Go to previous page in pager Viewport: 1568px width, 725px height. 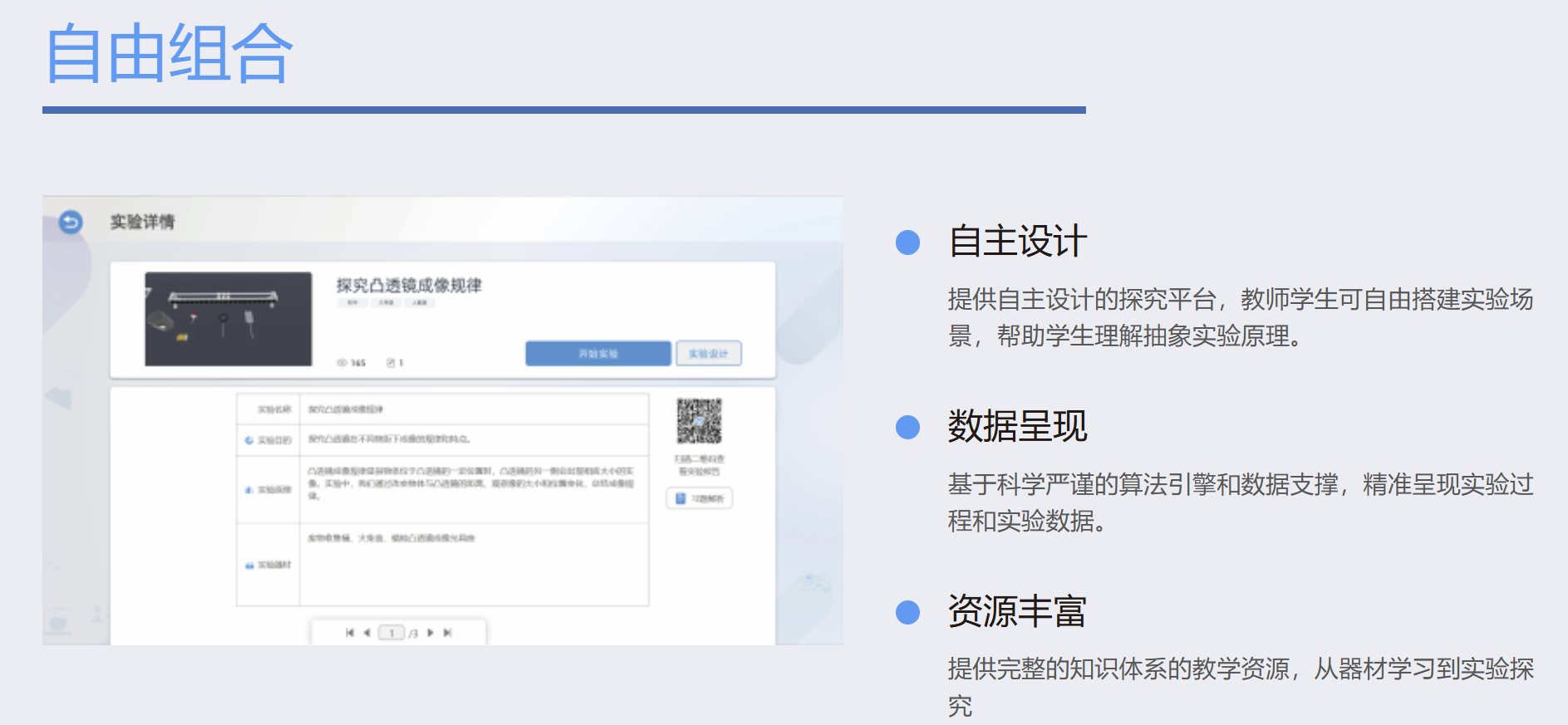click(366, 633)
